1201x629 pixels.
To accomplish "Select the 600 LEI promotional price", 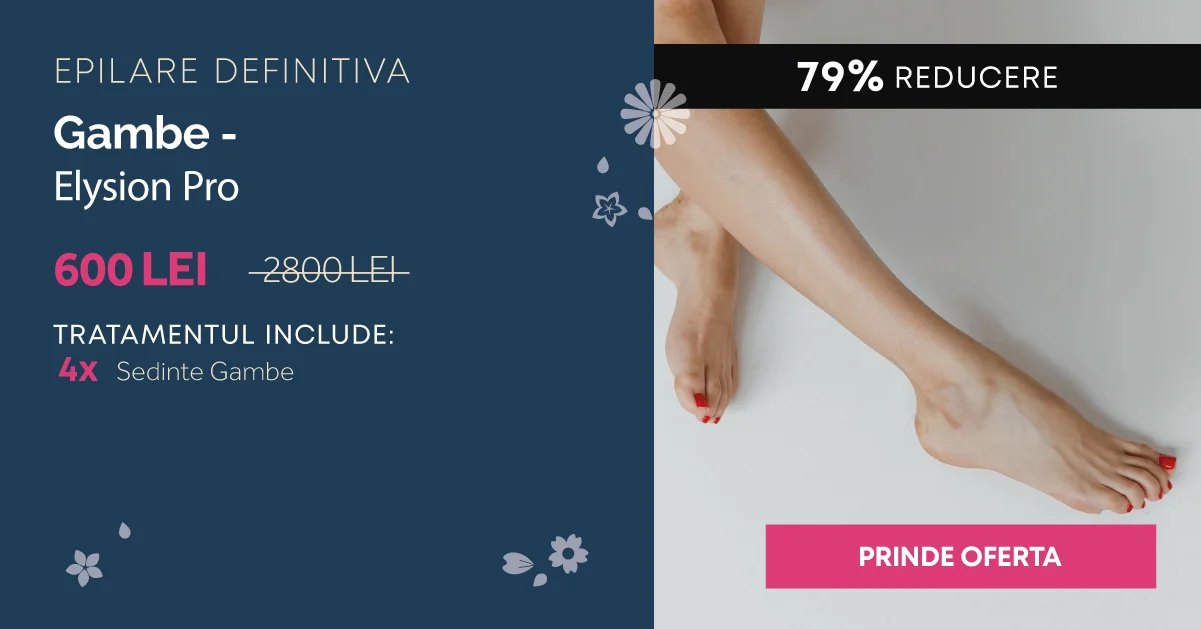I will tap(130, 270).
